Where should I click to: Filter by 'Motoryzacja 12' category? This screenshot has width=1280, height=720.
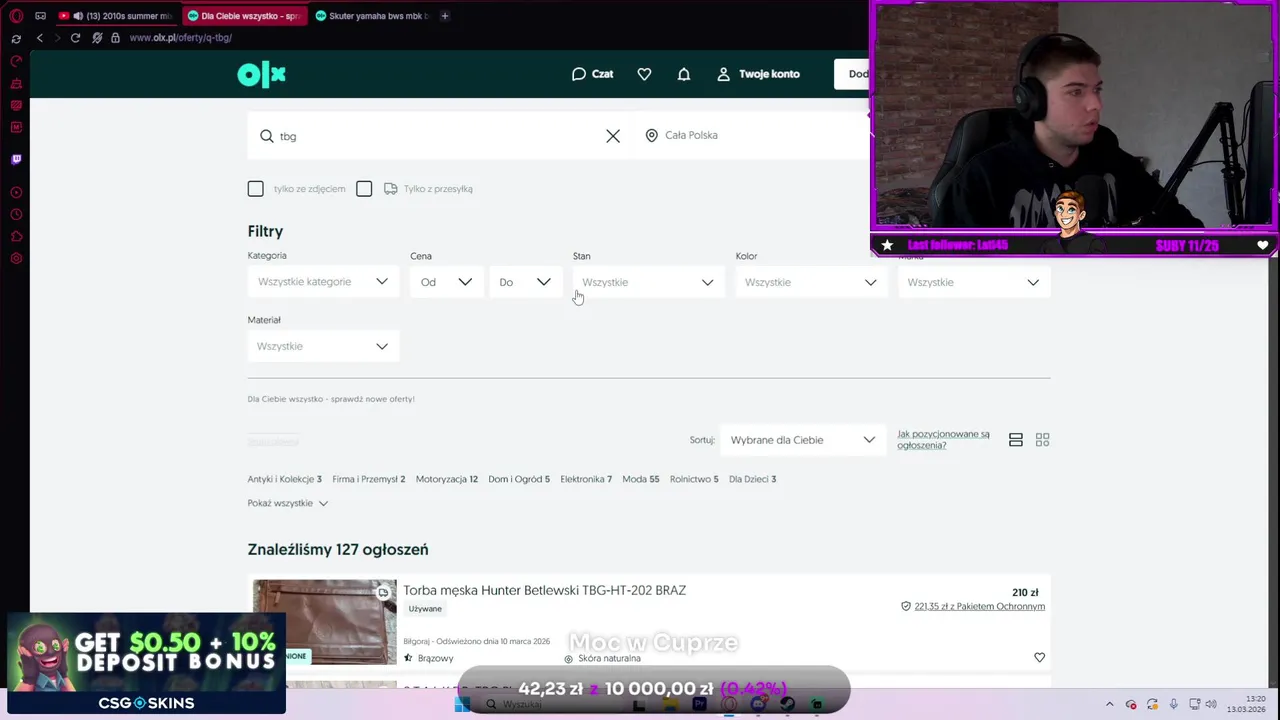(447, 479)
